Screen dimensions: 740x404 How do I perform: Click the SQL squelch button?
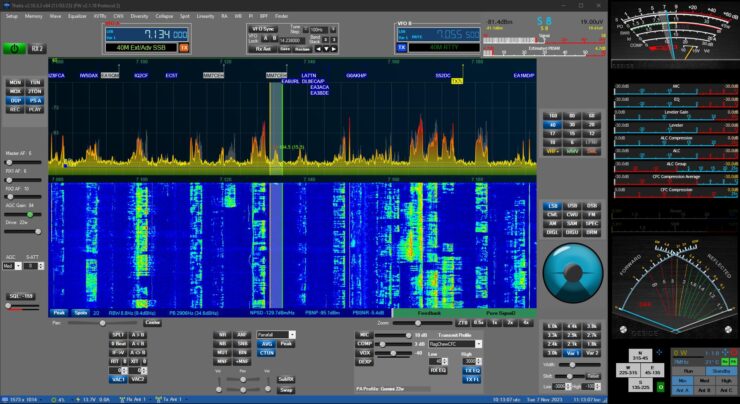tap(21, 296)
